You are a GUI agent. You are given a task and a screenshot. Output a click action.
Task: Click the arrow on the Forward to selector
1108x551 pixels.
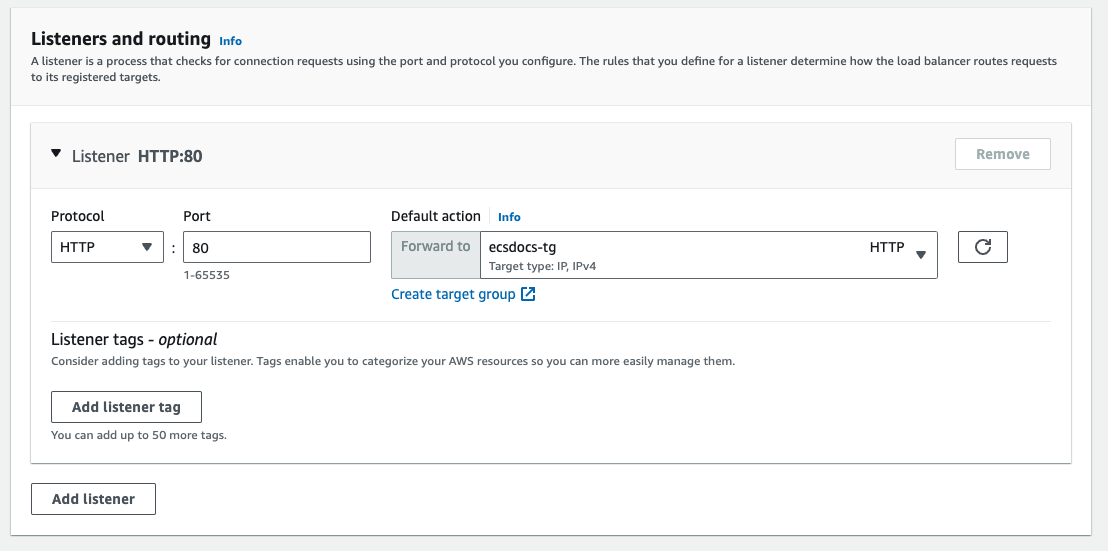921,255
